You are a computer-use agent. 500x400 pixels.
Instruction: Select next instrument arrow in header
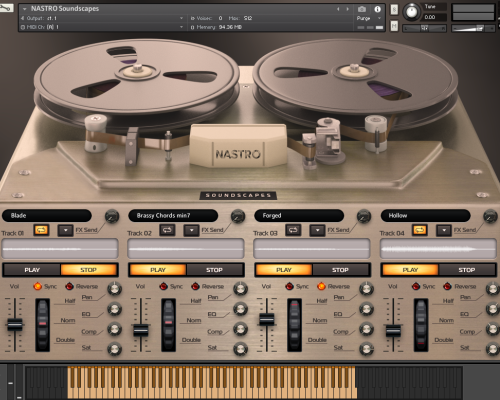pos(347,9)
